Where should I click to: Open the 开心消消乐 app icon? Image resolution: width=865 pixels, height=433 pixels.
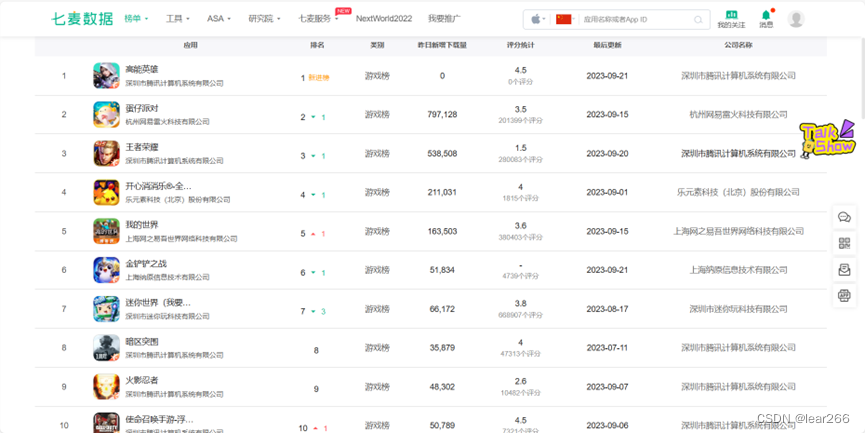106,192
